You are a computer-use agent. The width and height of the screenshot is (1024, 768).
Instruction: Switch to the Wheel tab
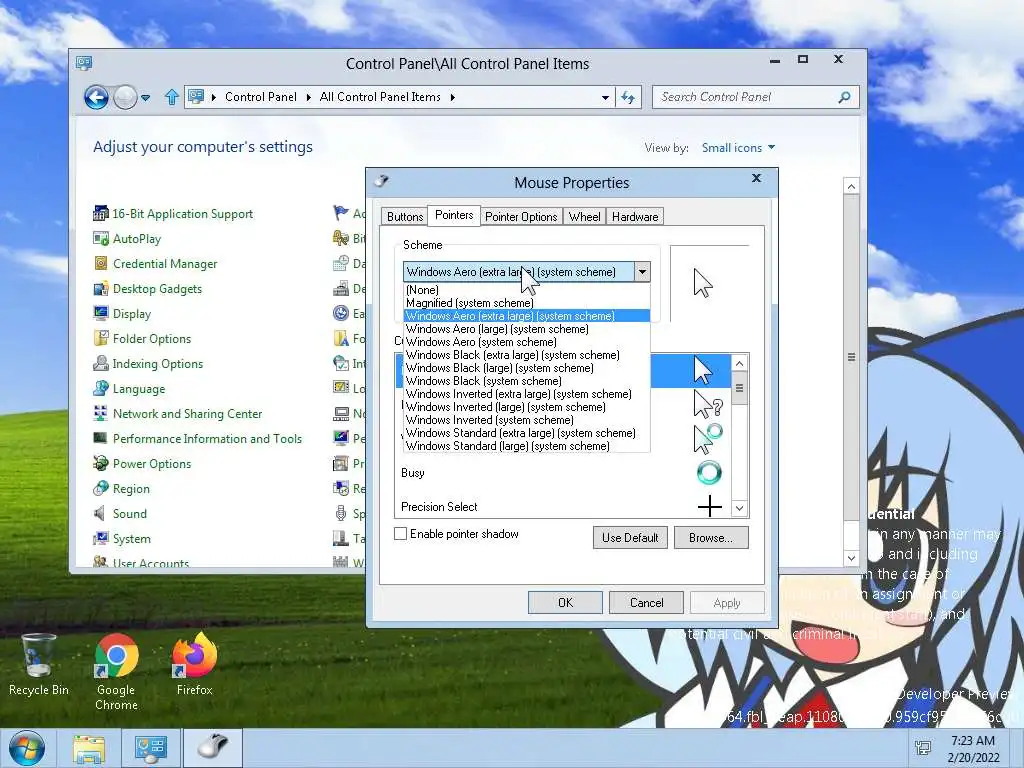coord(584,217)
